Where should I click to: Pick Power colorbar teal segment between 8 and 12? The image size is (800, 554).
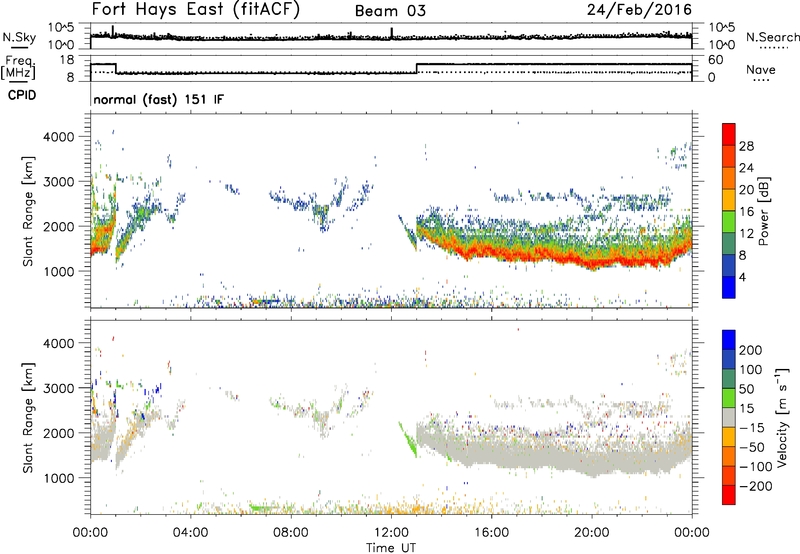pos(729,243)
